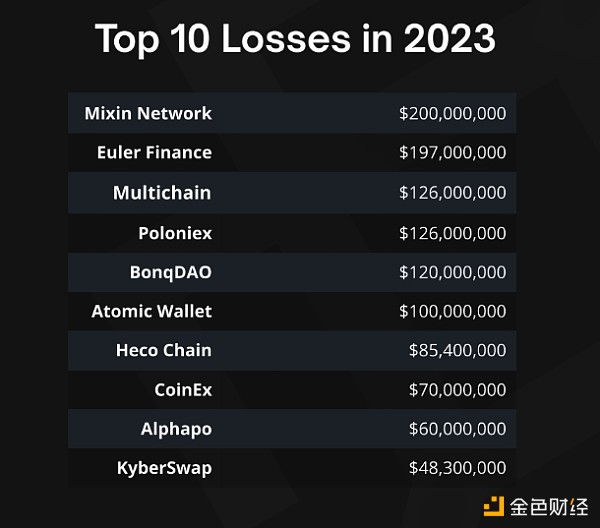The image size is (600, 528).
Task: Select the $100,000,000 figure
Action: click(x=452, y=311)
